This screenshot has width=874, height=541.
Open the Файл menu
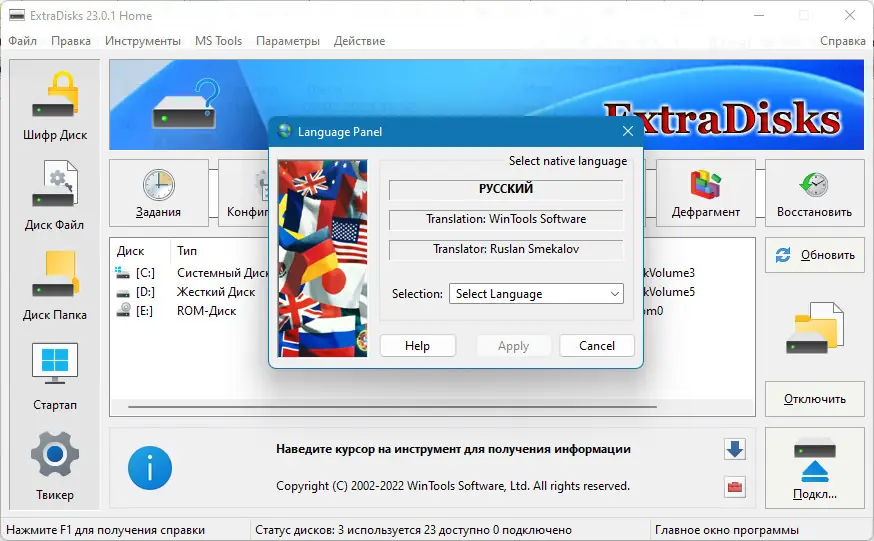coord(22,41)
